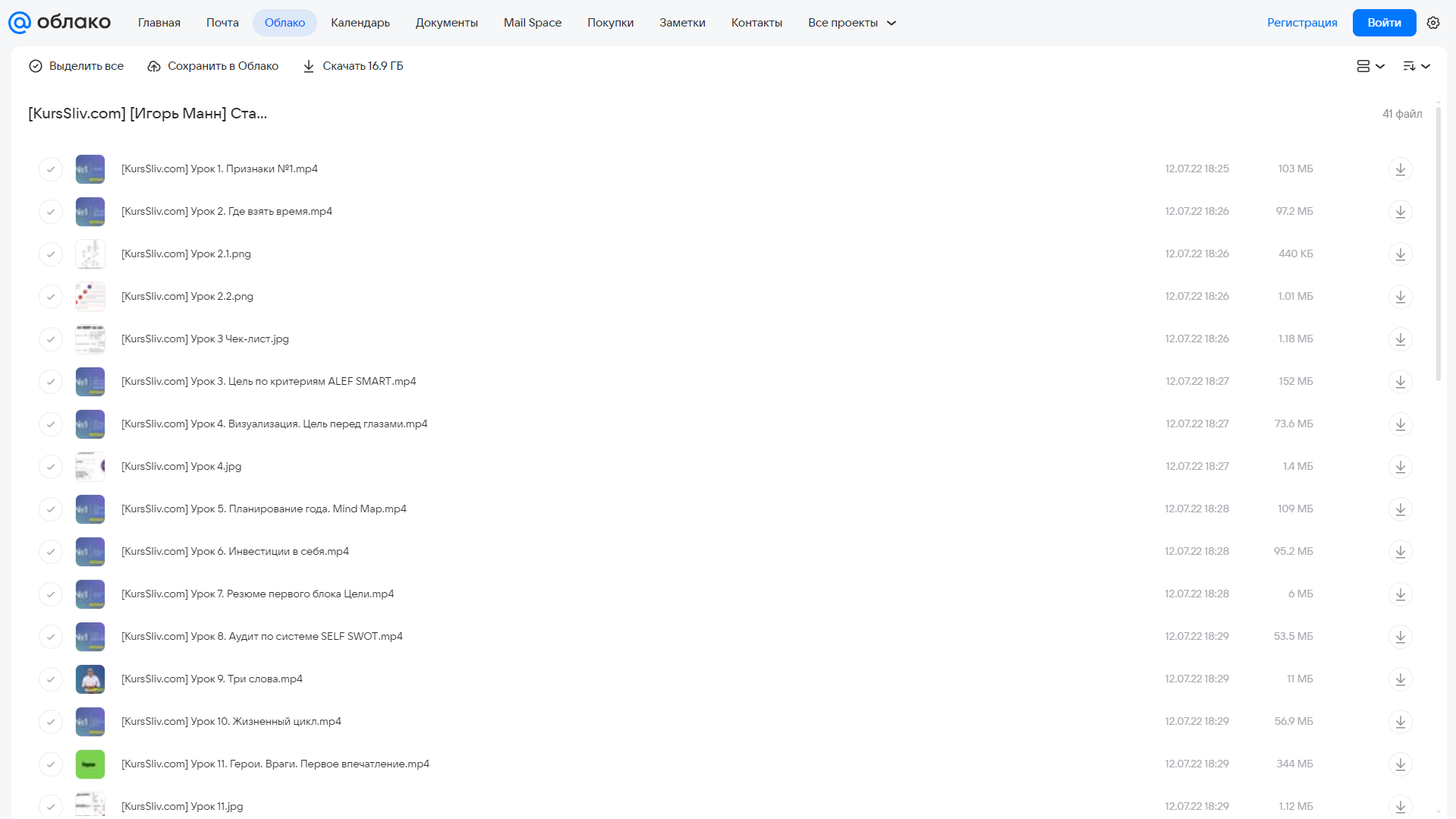Open the sort order dropdown

click(1416, 66)
